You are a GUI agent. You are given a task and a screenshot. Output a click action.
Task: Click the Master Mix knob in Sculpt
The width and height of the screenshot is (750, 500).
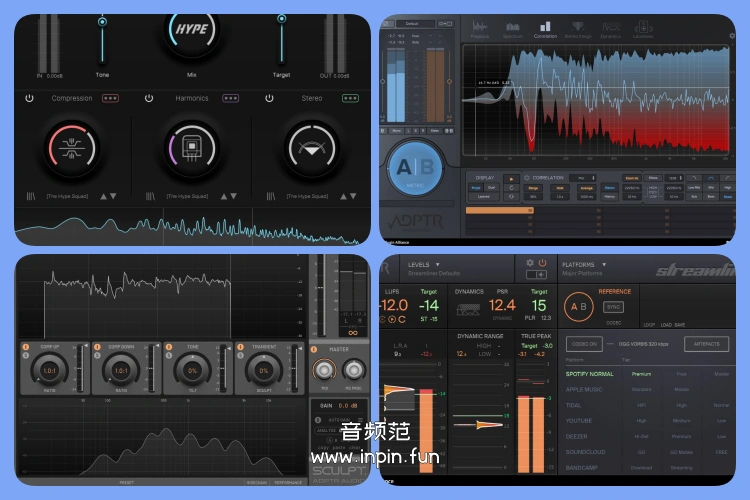coord(324,369)
